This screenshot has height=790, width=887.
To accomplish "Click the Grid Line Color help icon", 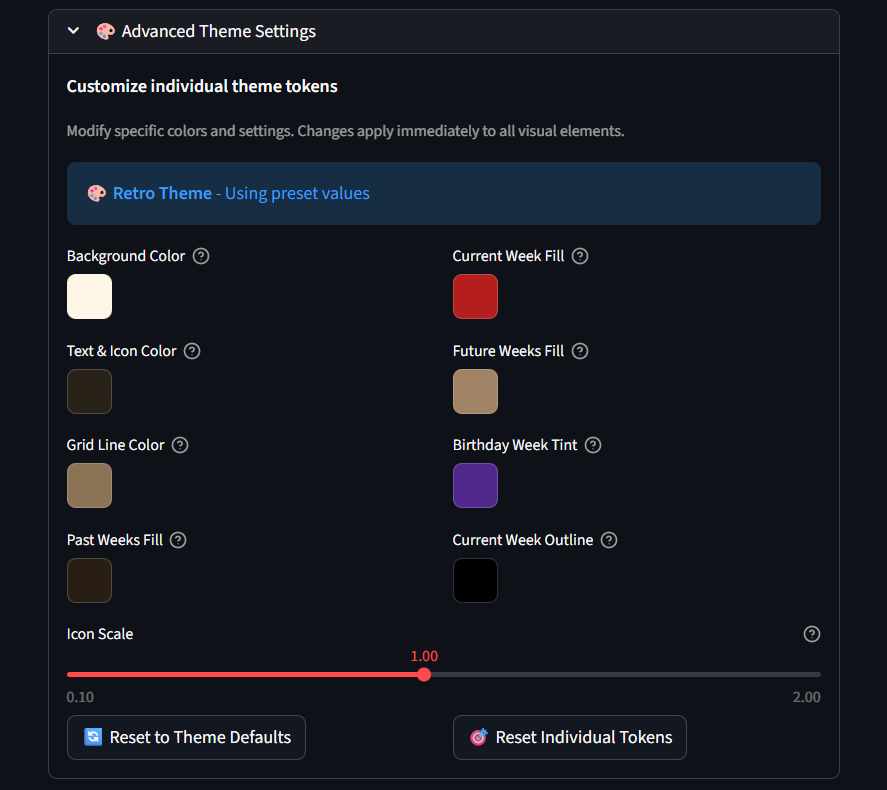I will pyautogui.click(x=180, y=445).
